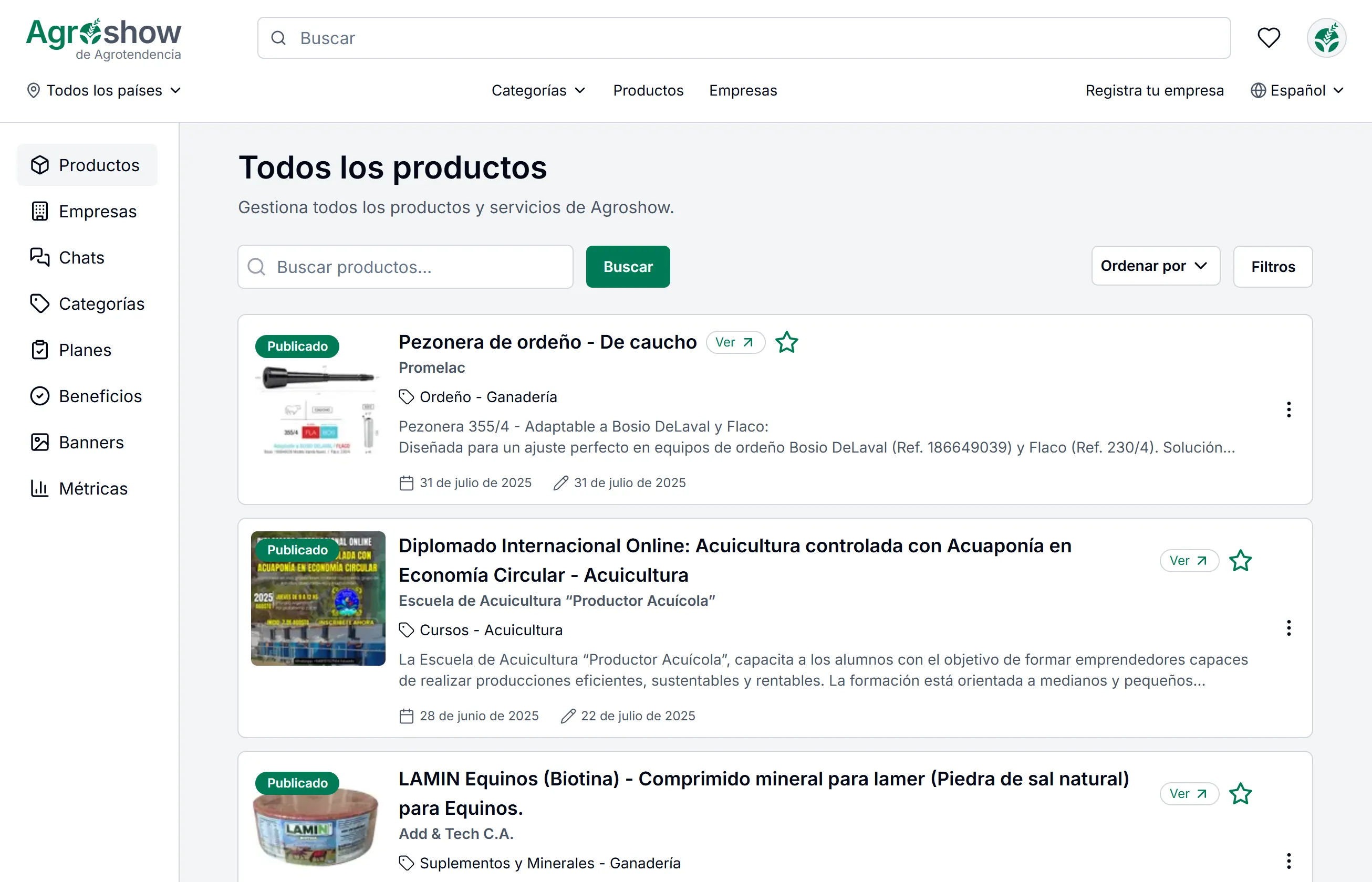Screen dimensions: 1372x882
Task: Open the Chats panel
Action: coord(81,258)
